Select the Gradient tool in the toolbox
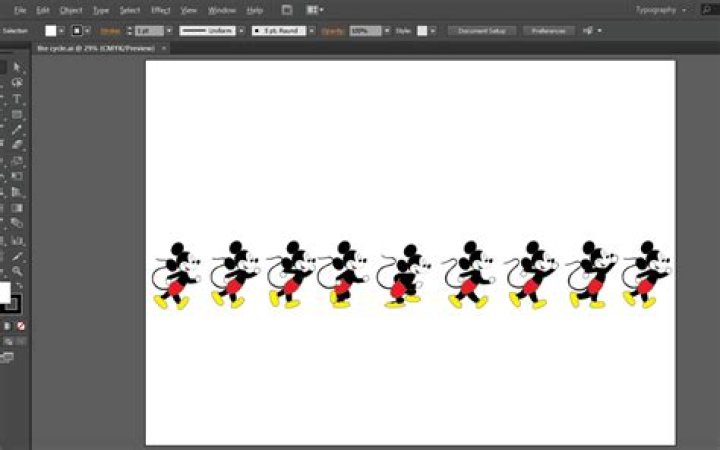Viewport: 720px width, 450px height. pos(17,208)
